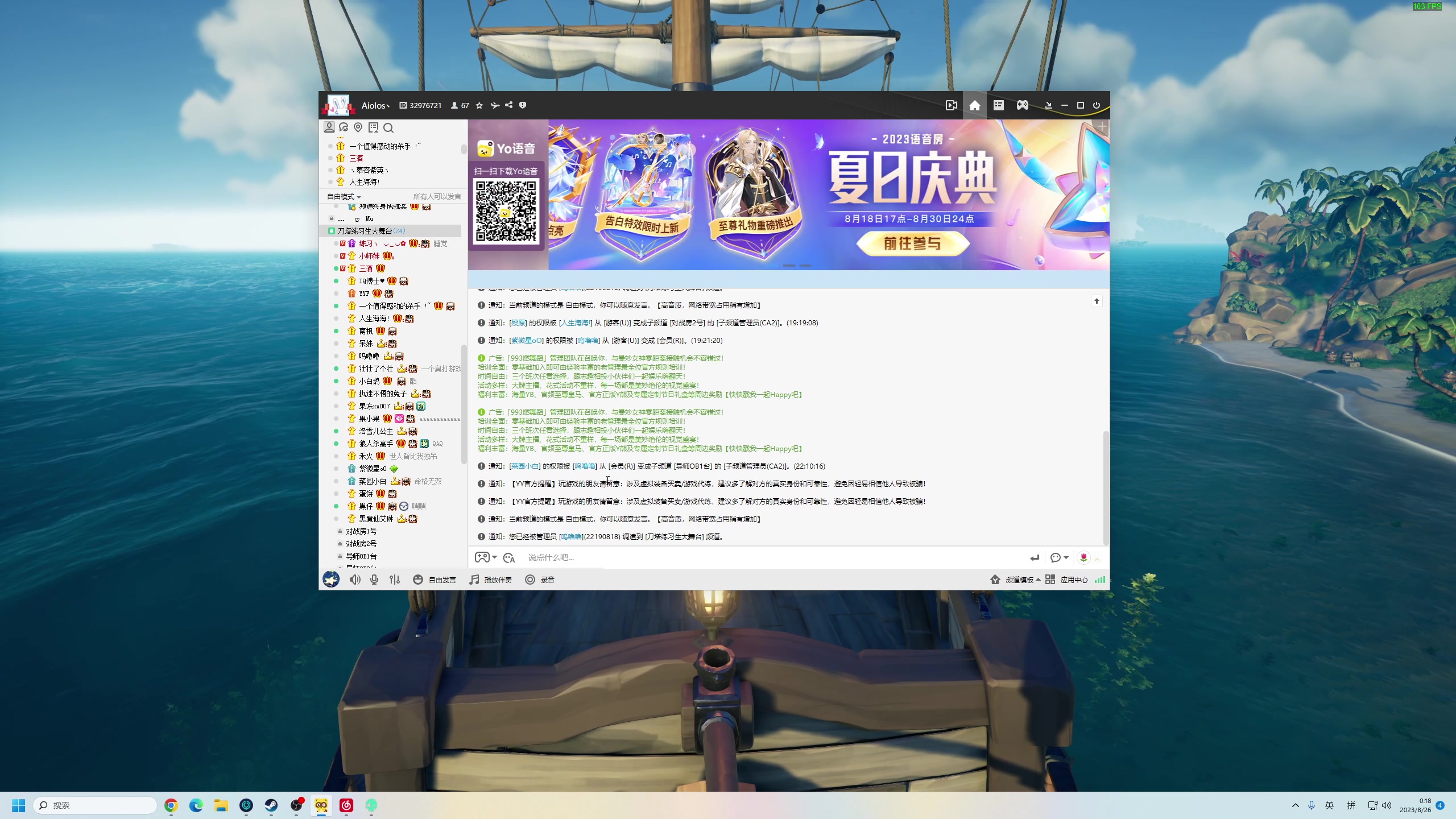Click the emoji font icon beside the chat input
This screenshot has width=1456, height=819.
point(509,558)
